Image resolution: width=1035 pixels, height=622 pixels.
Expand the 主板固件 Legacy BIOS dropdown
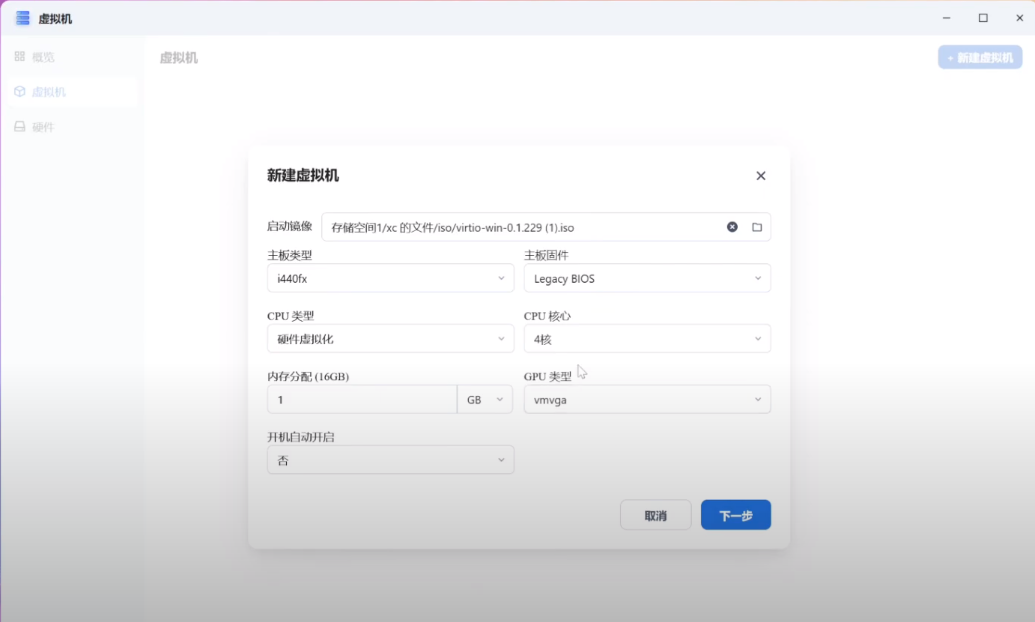click(647, 278)
